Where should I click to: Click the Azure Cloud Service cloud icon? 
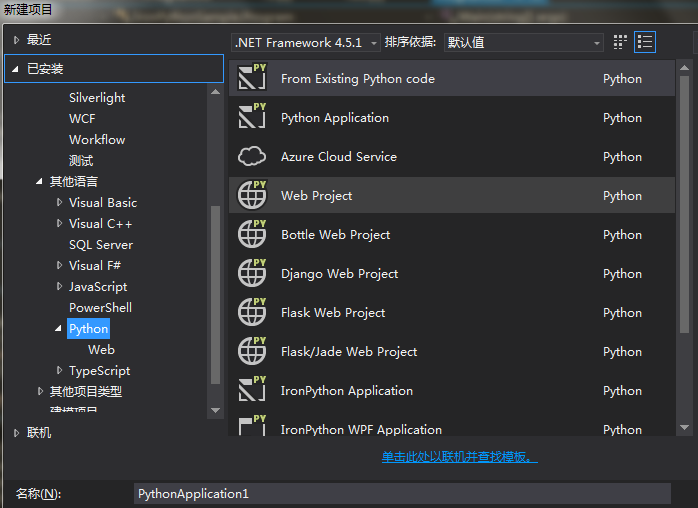click(x=252, y=156)
